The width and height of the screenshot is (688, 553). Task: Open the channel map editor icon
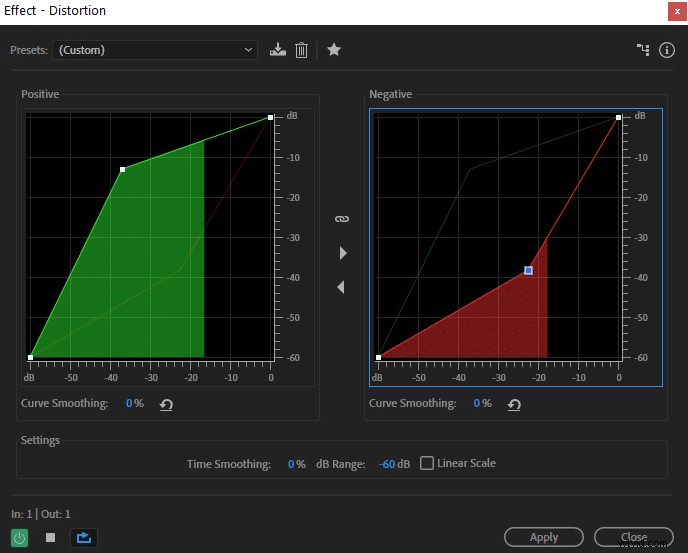644,50
